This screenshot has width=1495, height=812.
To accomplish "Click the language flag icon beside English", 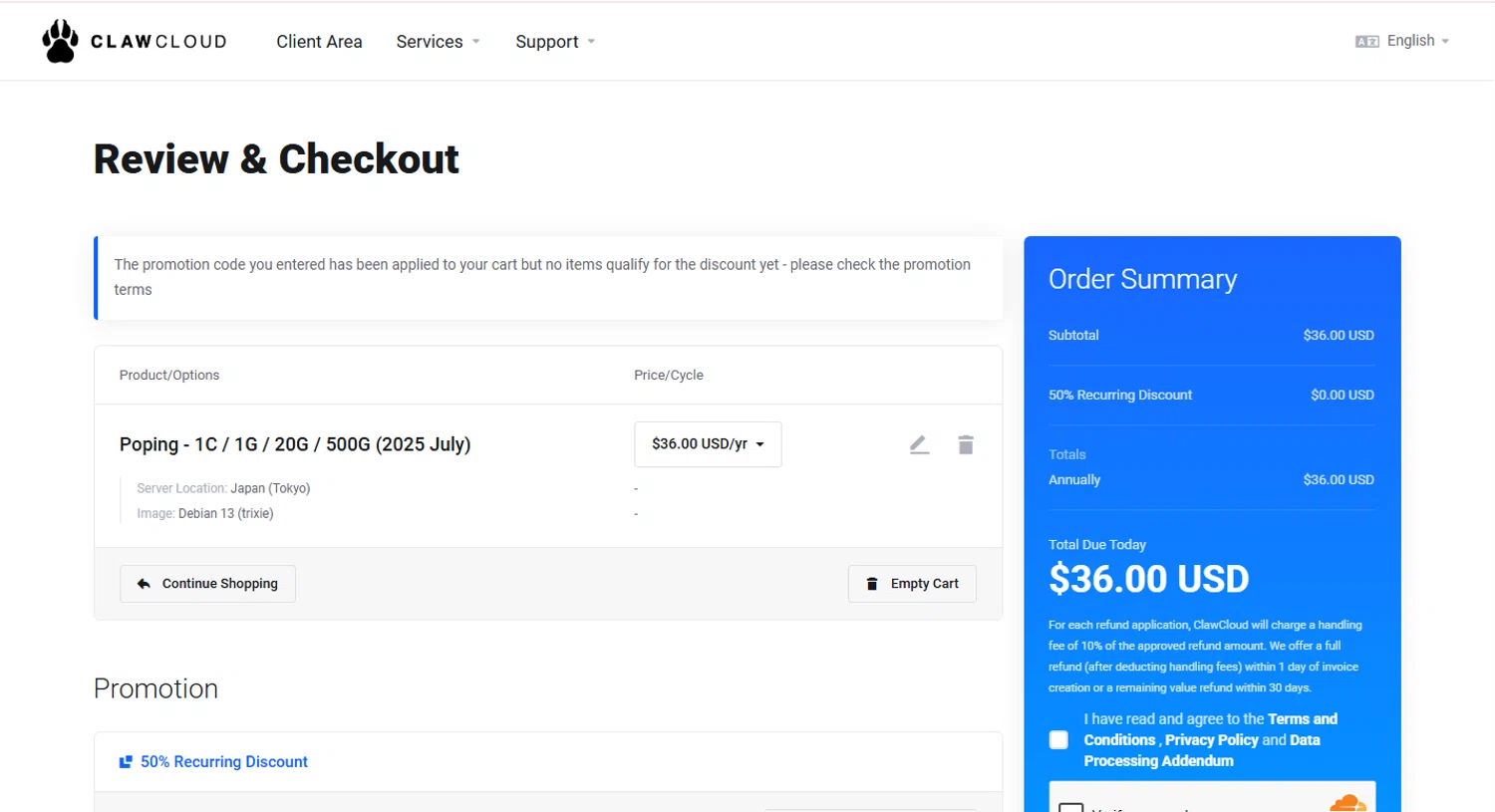I will tap(1366, 41).
